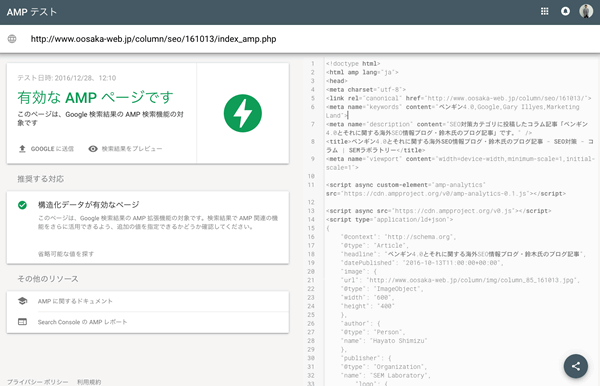Click the eye icon for search preview
This screenshot has width=600, height=386.
93,149
